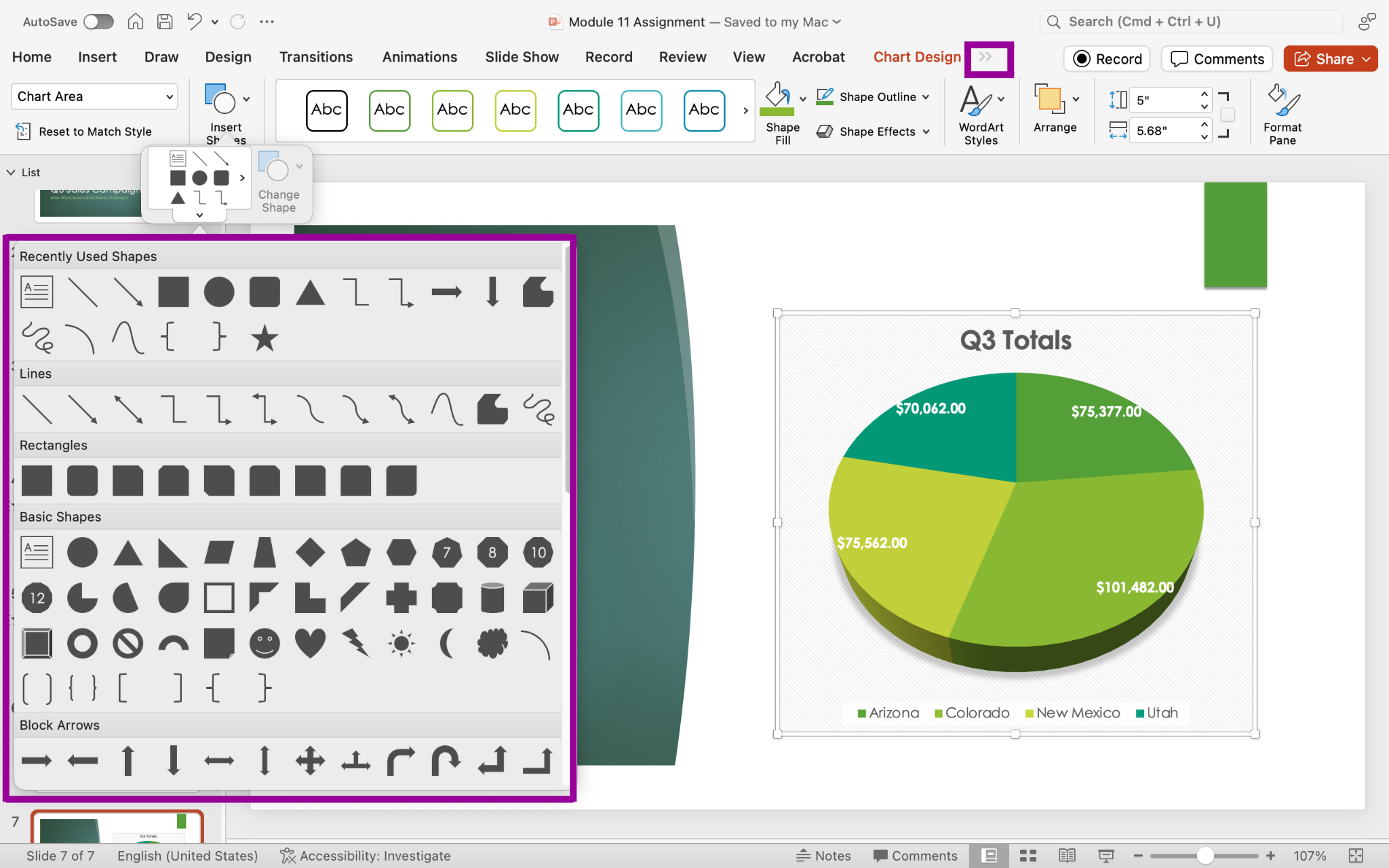Switch to Reading View
Screen dimensions: 1389x868
tap(1067, 856)
